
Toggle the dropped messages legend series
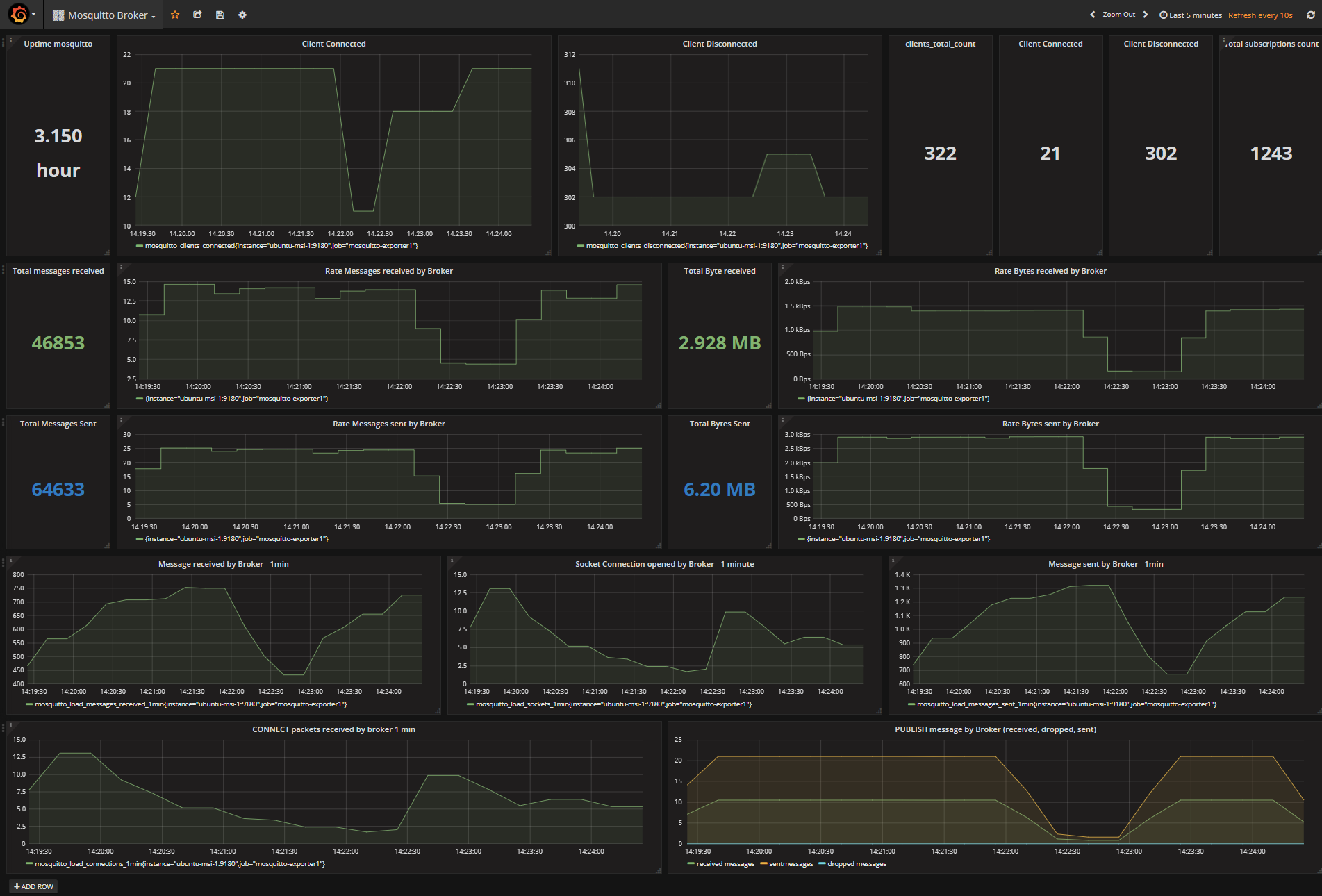852,864
